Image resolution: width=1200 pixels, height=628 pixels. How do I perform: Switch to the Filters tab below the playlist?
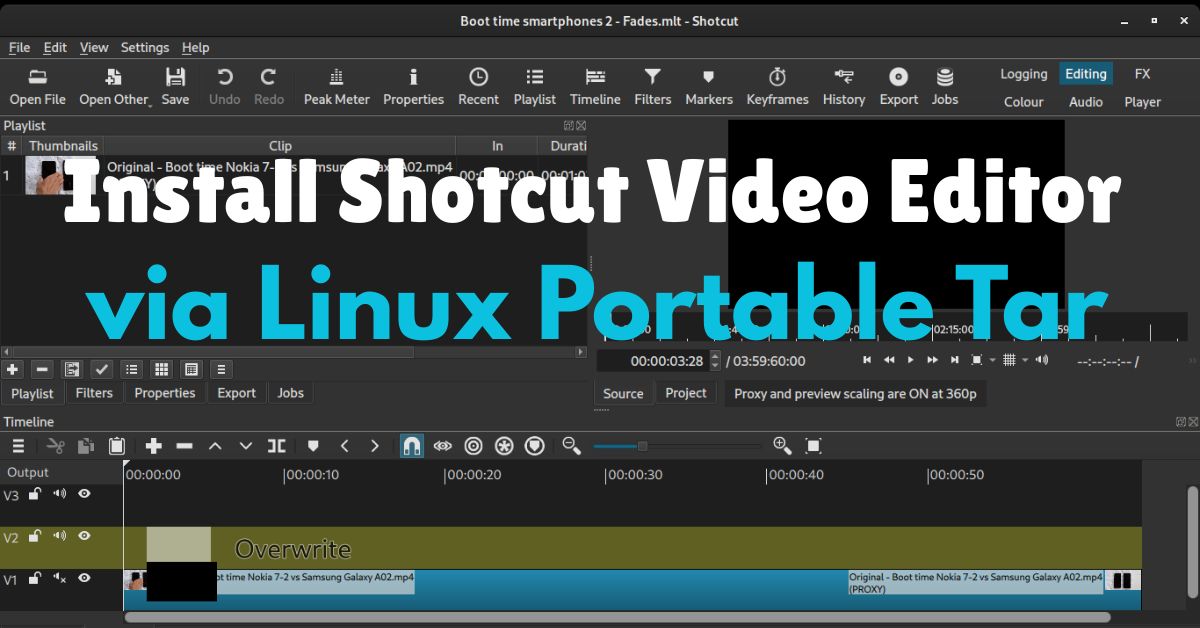pos(94,393)
